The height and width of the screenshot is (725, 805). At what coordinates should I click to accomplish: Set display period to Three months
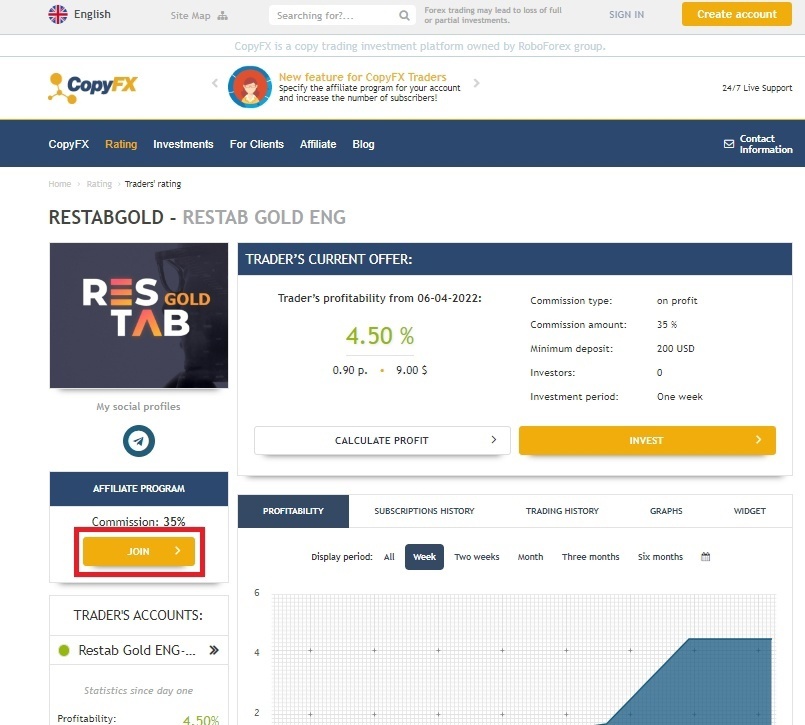[590, 557]
